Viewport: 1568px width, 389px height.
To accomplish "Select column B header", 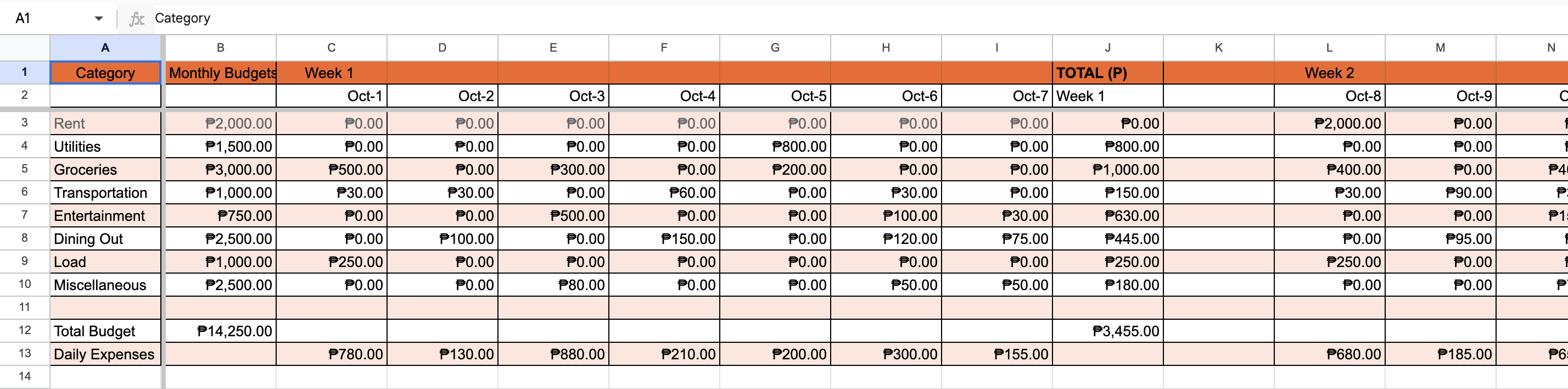I will 220,47.
